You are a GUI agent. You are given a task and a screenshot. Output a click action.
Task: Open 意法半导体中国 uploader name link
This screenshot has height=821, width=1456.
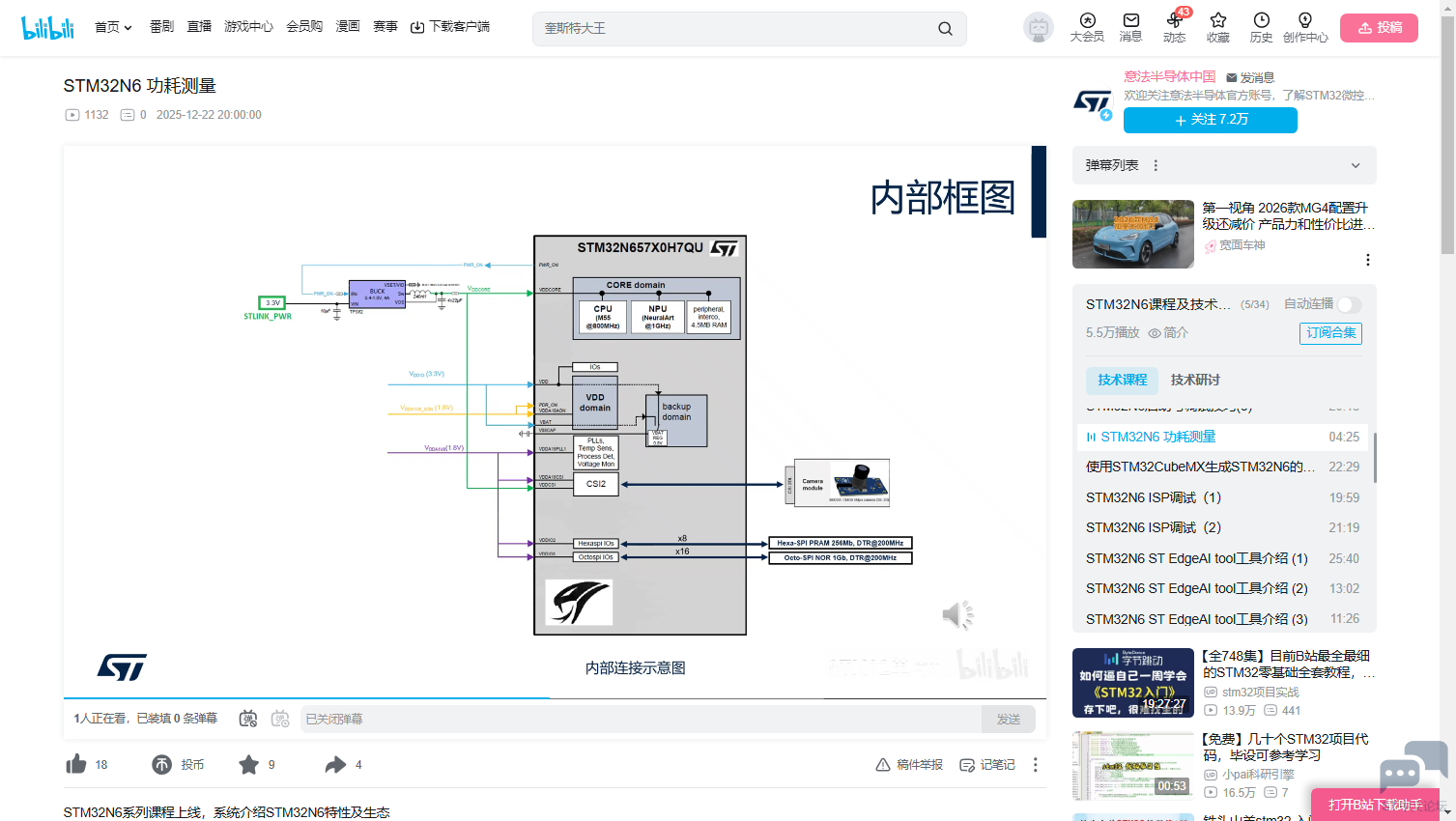point(1169,76)
